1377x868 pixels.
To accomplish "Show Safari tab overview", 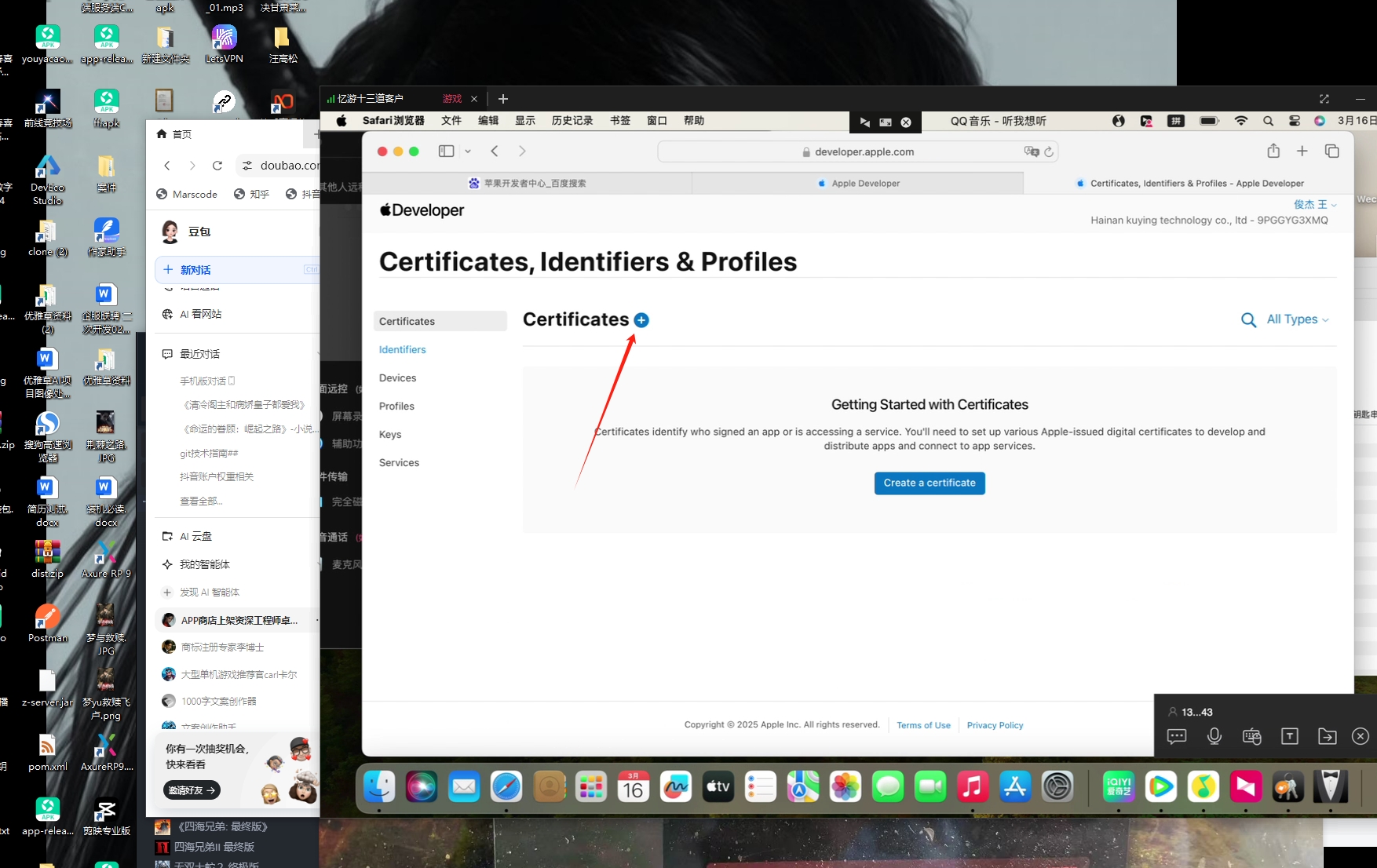I will coord(1331,151).
